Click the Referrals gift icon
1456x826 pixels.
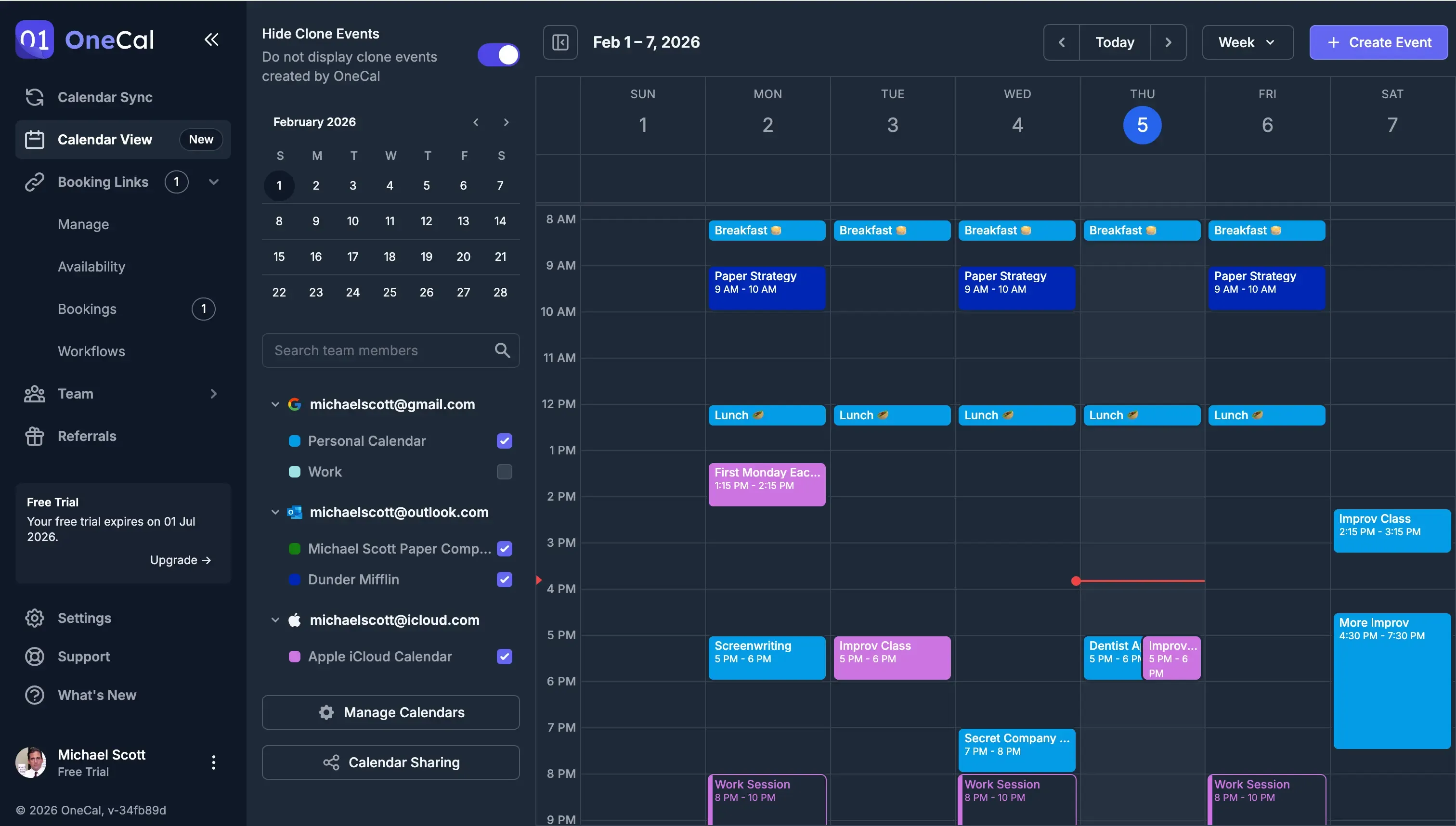click(x=34, y=436)
